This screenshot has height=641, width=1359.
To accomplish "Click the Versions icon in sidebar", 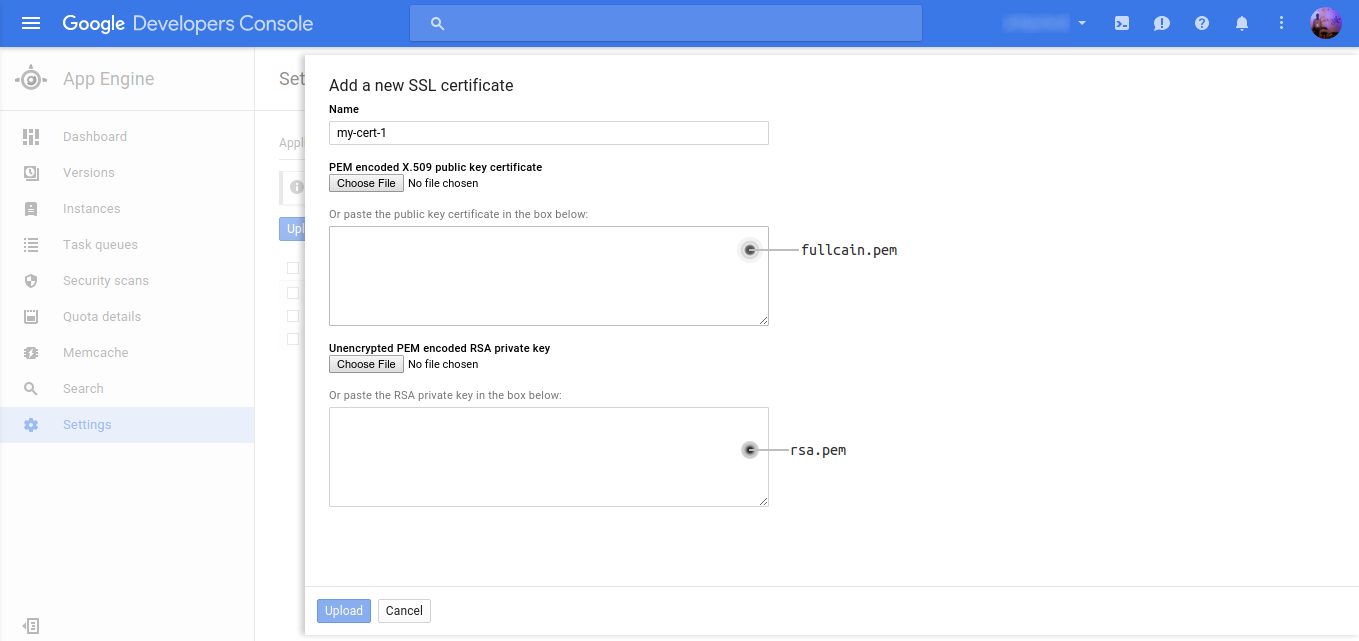I will (x=31, y=173).
